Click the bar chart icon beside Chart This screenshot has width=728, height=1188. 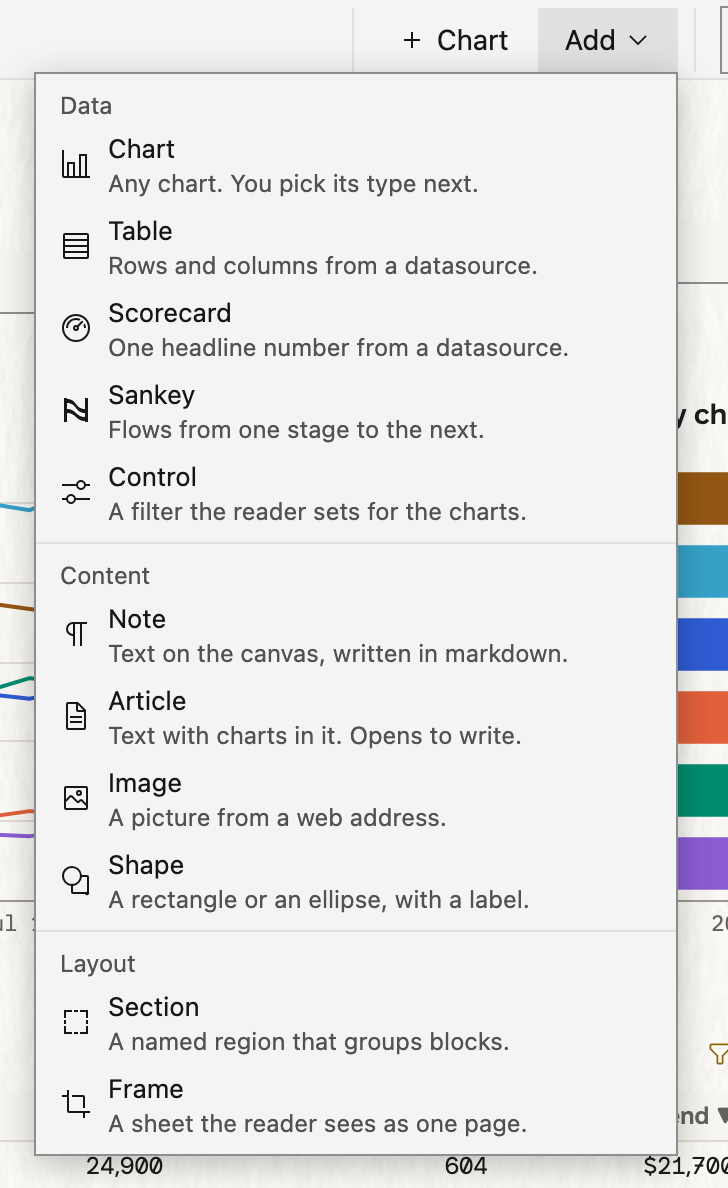coord(76,165)
